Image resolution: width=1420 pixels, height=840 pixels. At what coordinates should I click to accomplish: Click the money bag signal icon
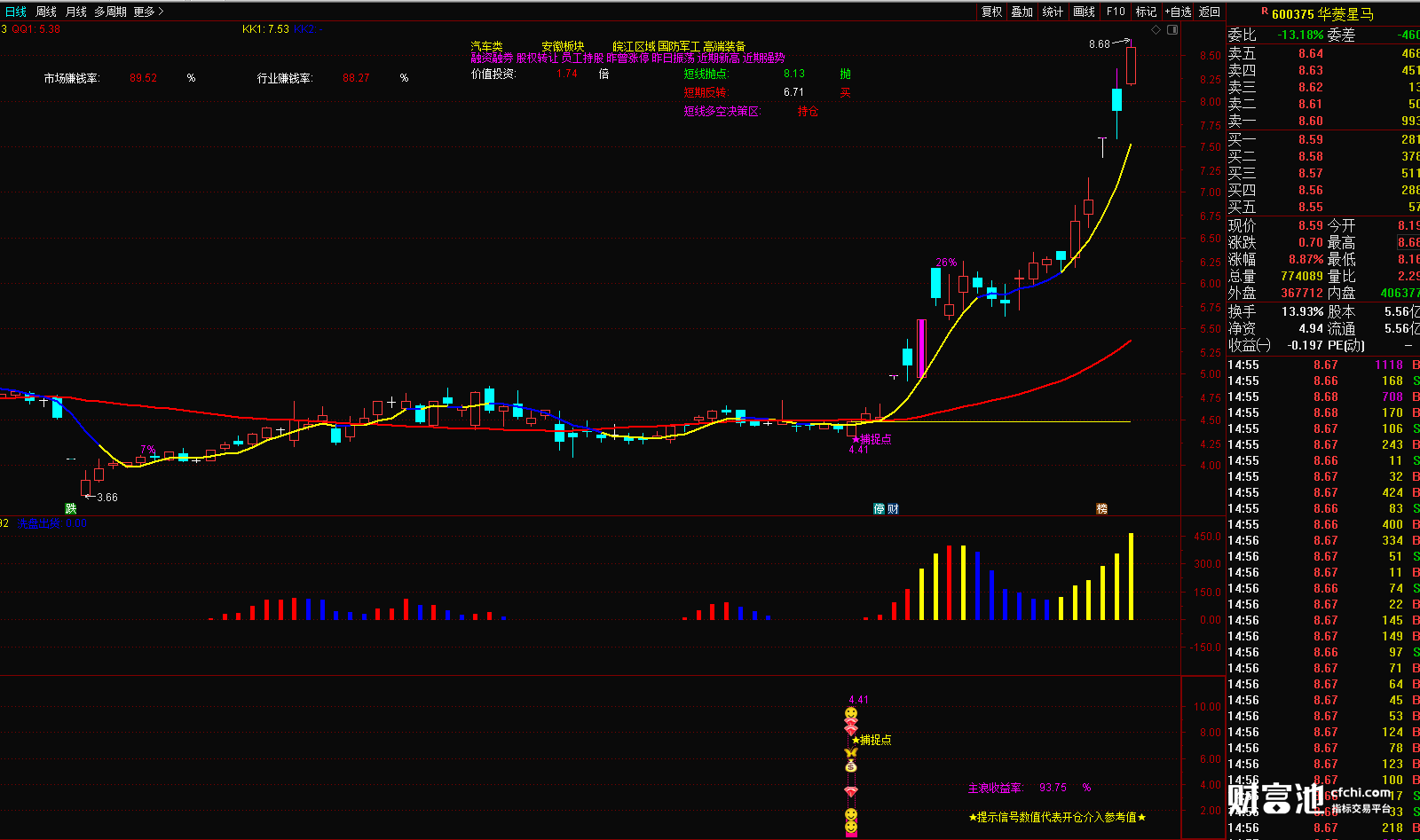pyautogui.click(x=851, y=765)
